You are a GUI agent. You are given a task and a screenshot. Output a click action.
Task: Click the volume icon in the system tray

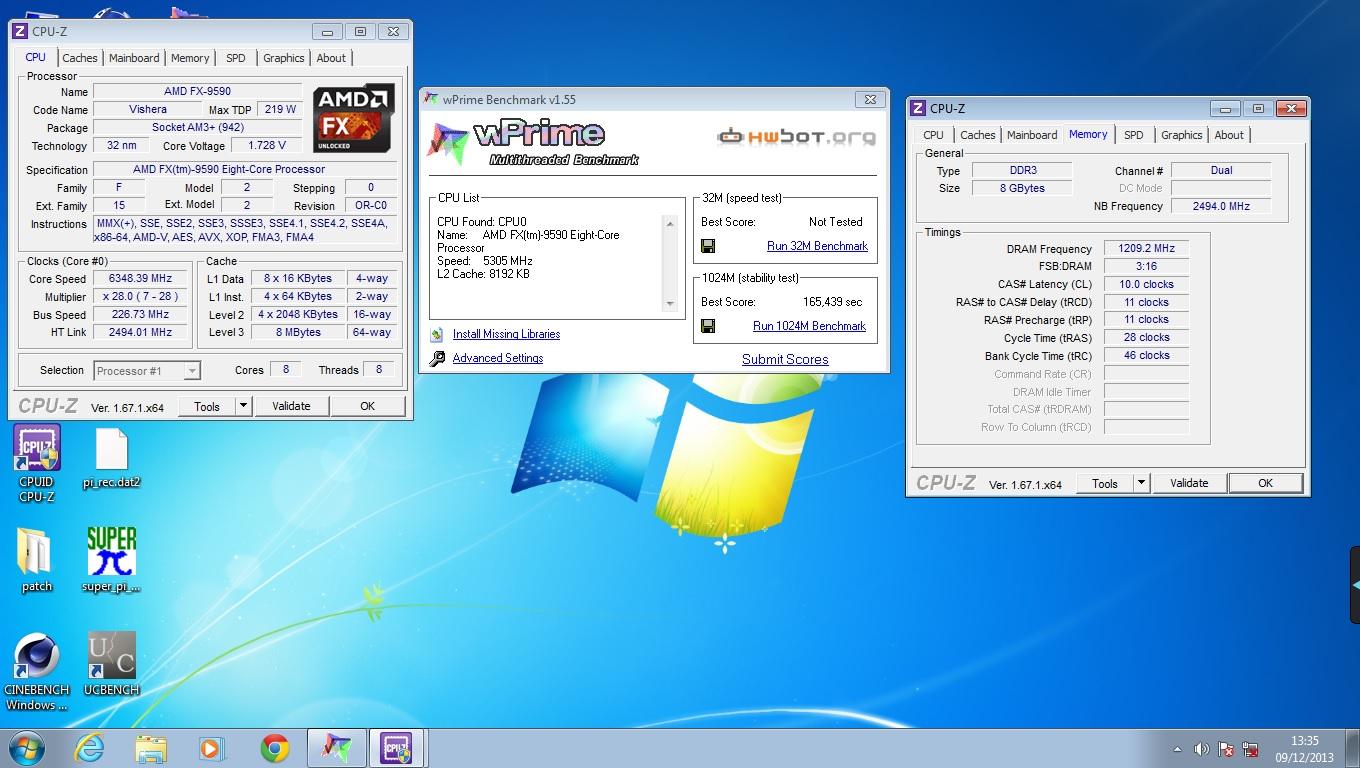(1201, 749)
